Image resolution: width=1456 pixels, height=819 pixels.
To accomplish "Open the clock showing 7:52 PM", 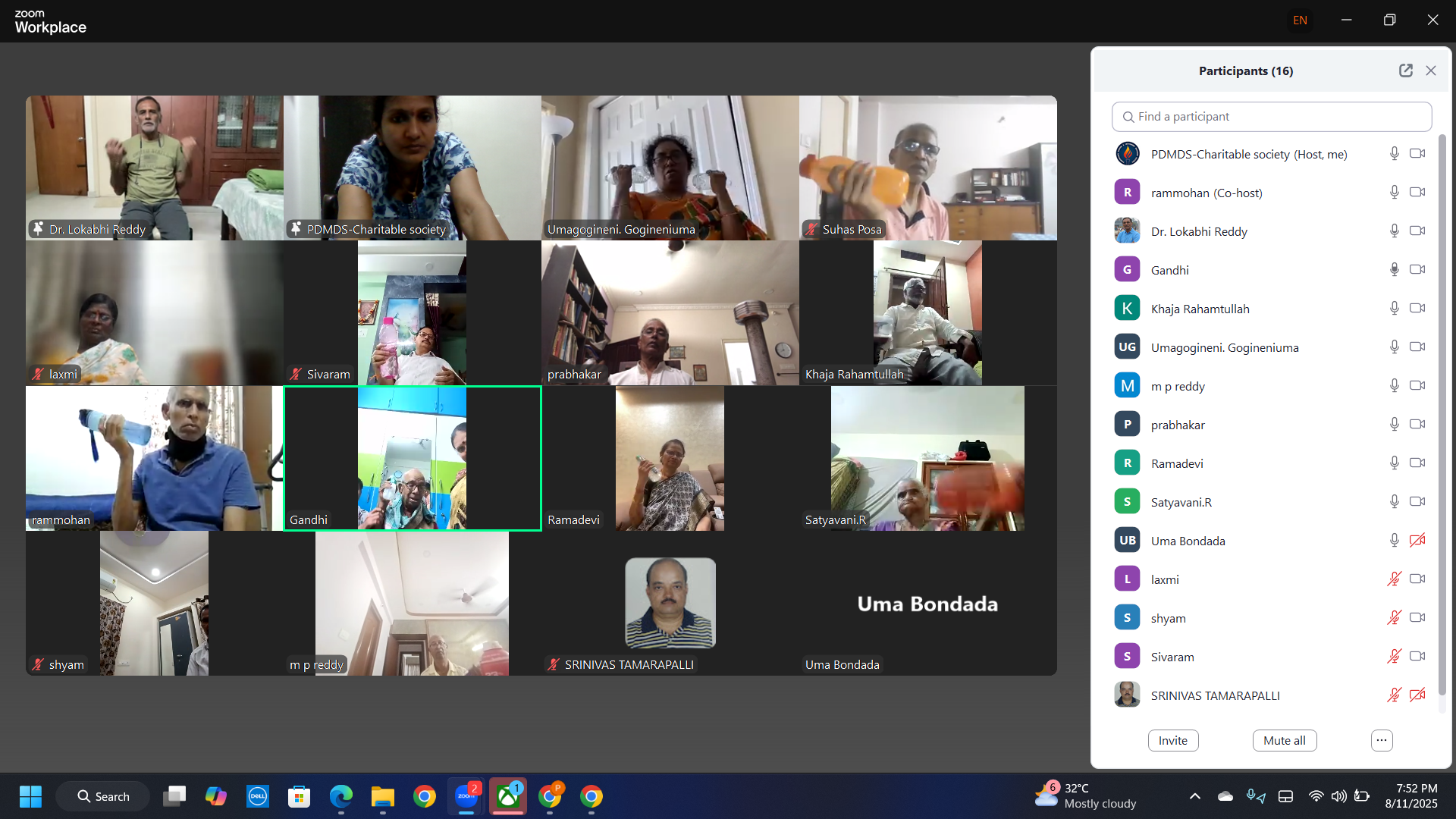I will pyautogui.click(x=1411, y=796).
